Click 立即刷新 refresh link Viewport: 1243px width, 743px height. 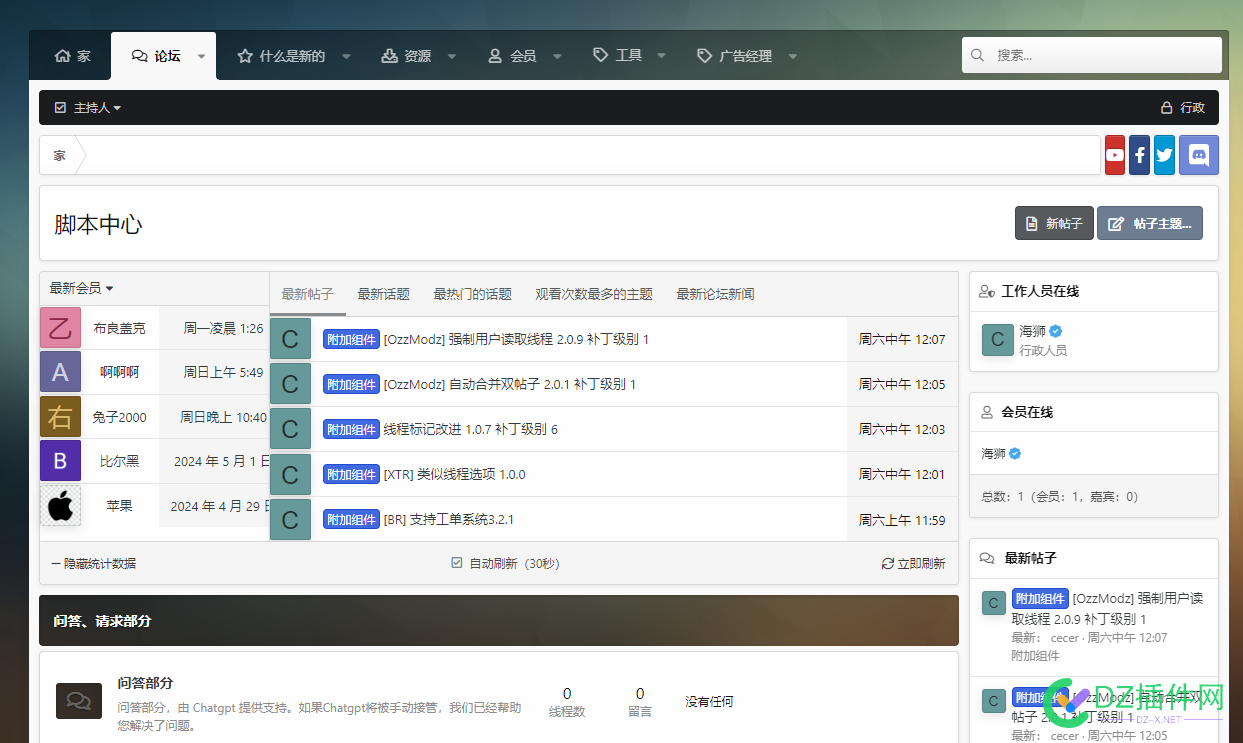click(x=913, y=564)
